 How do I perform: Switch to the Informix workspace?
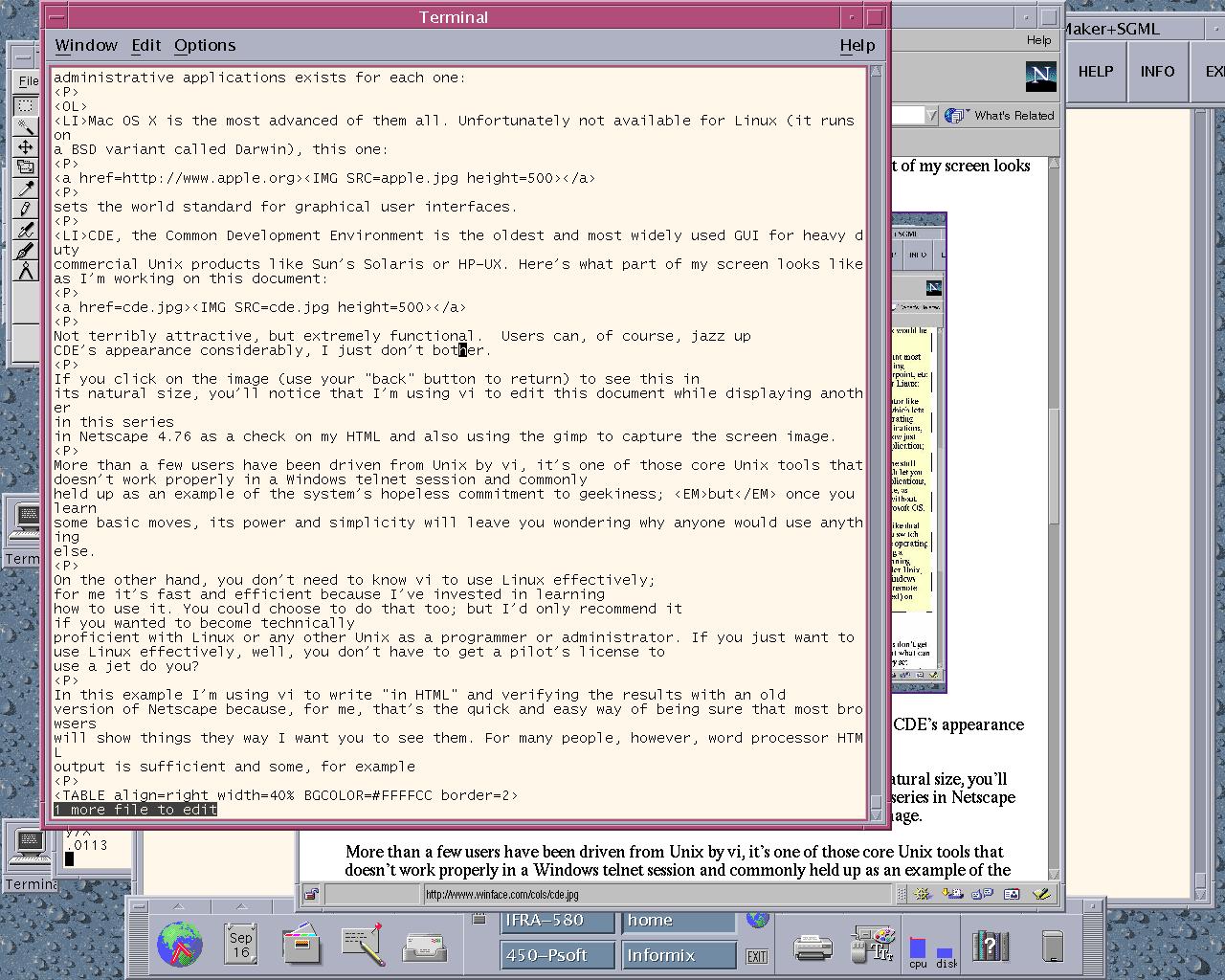[679, 955]
